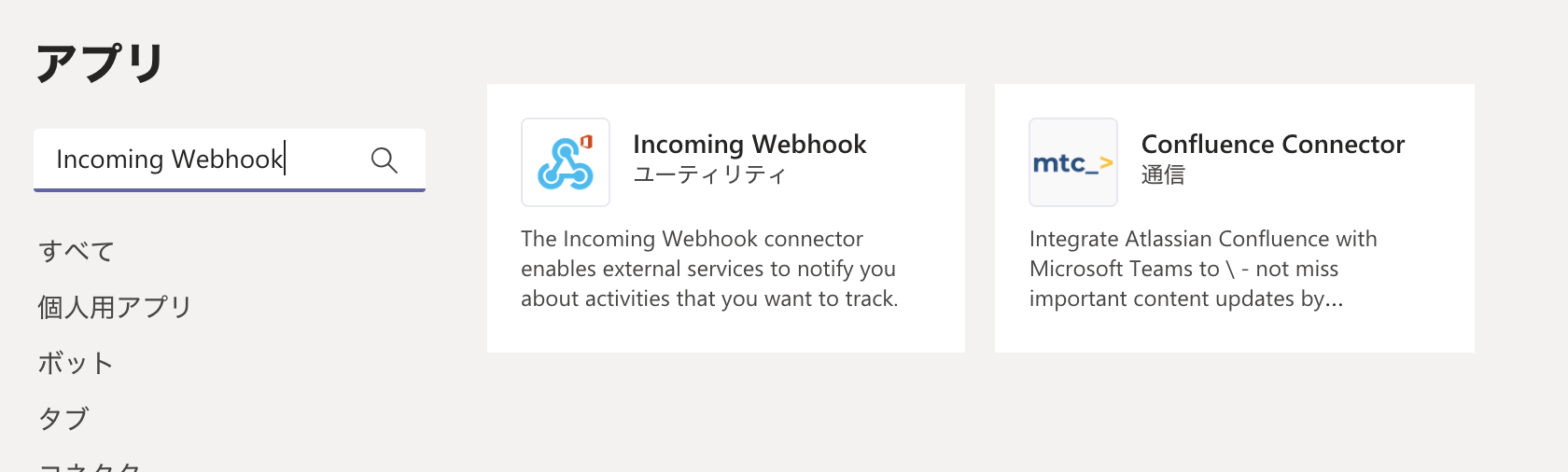This screenshot has height=472, width=1568.
Task: Click the Office badge on Webhook icon
Action: pos(586,142)
